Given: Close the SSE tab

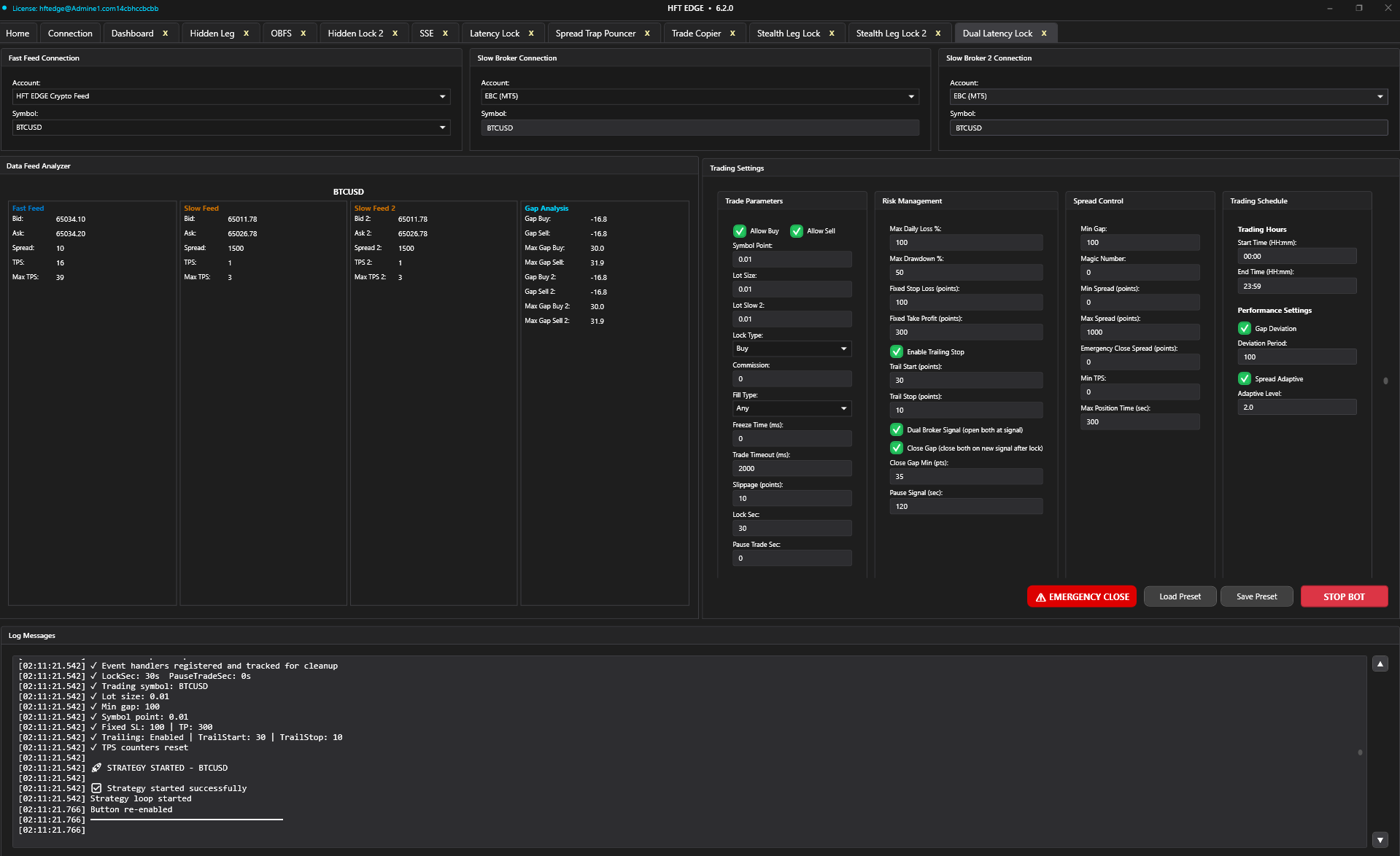Looking at the screenshot, I should tap(445, 34).
